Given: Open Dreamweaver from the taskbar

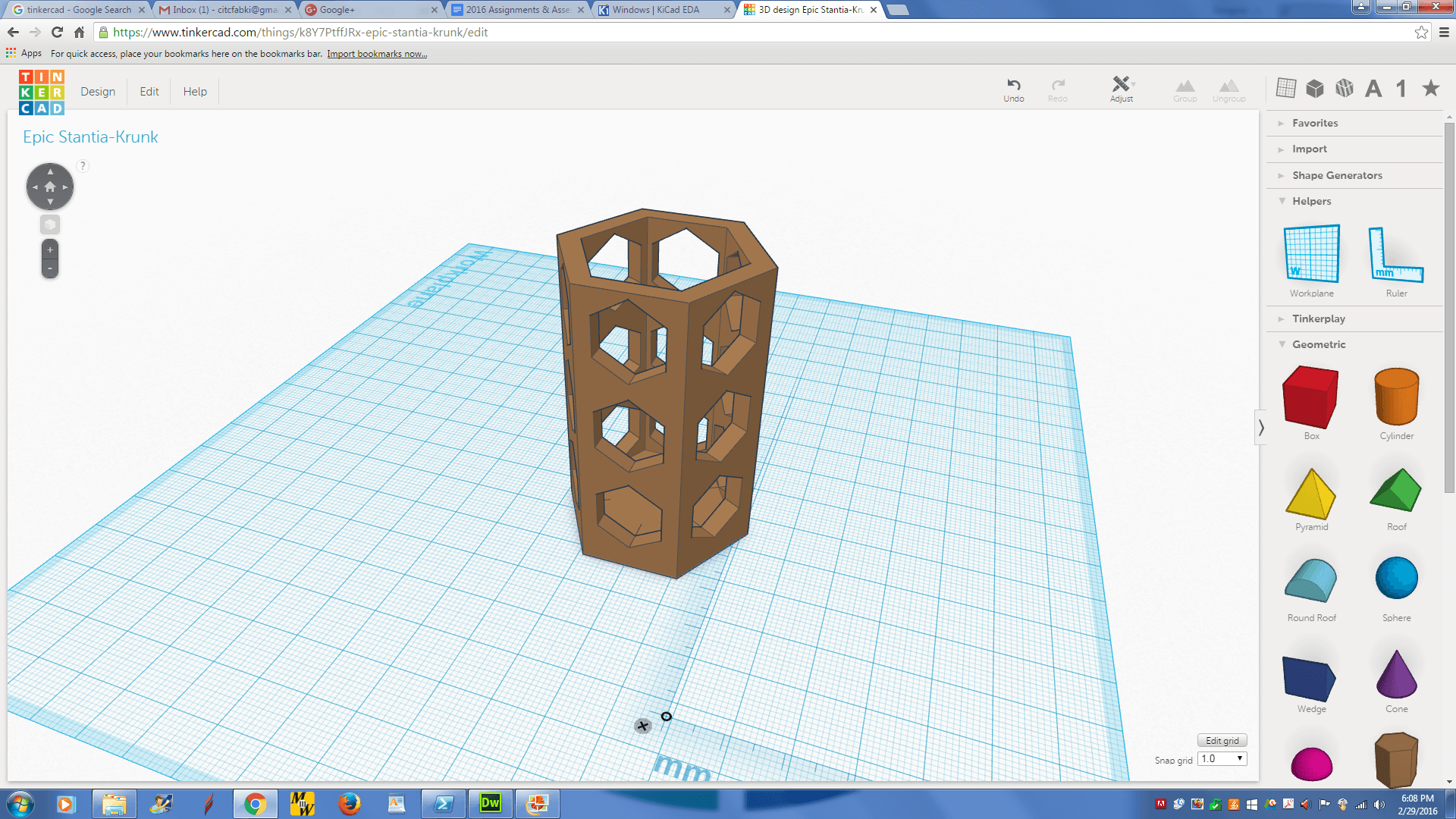Looking at the screenshot, I should [x=491, y=804].
